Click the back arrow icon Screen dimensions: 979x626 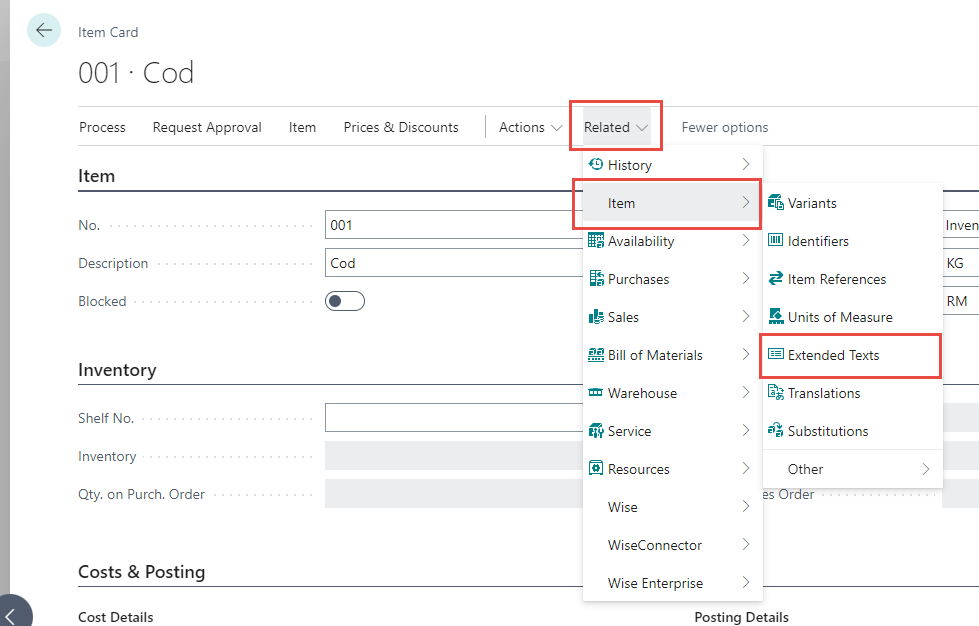pos(43,30)
